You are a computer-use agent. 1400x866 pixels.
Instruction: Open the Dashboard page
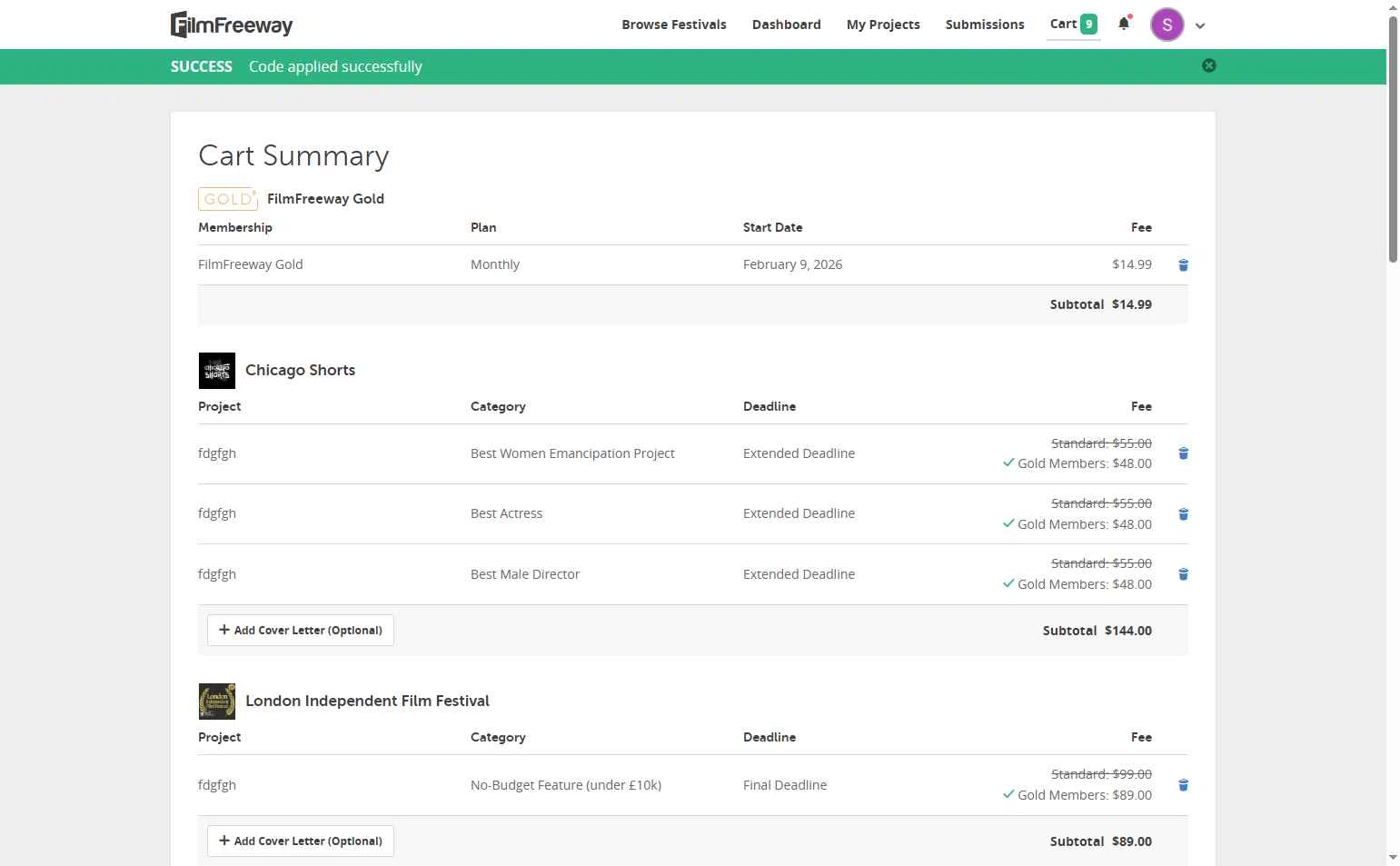point(787,25)
